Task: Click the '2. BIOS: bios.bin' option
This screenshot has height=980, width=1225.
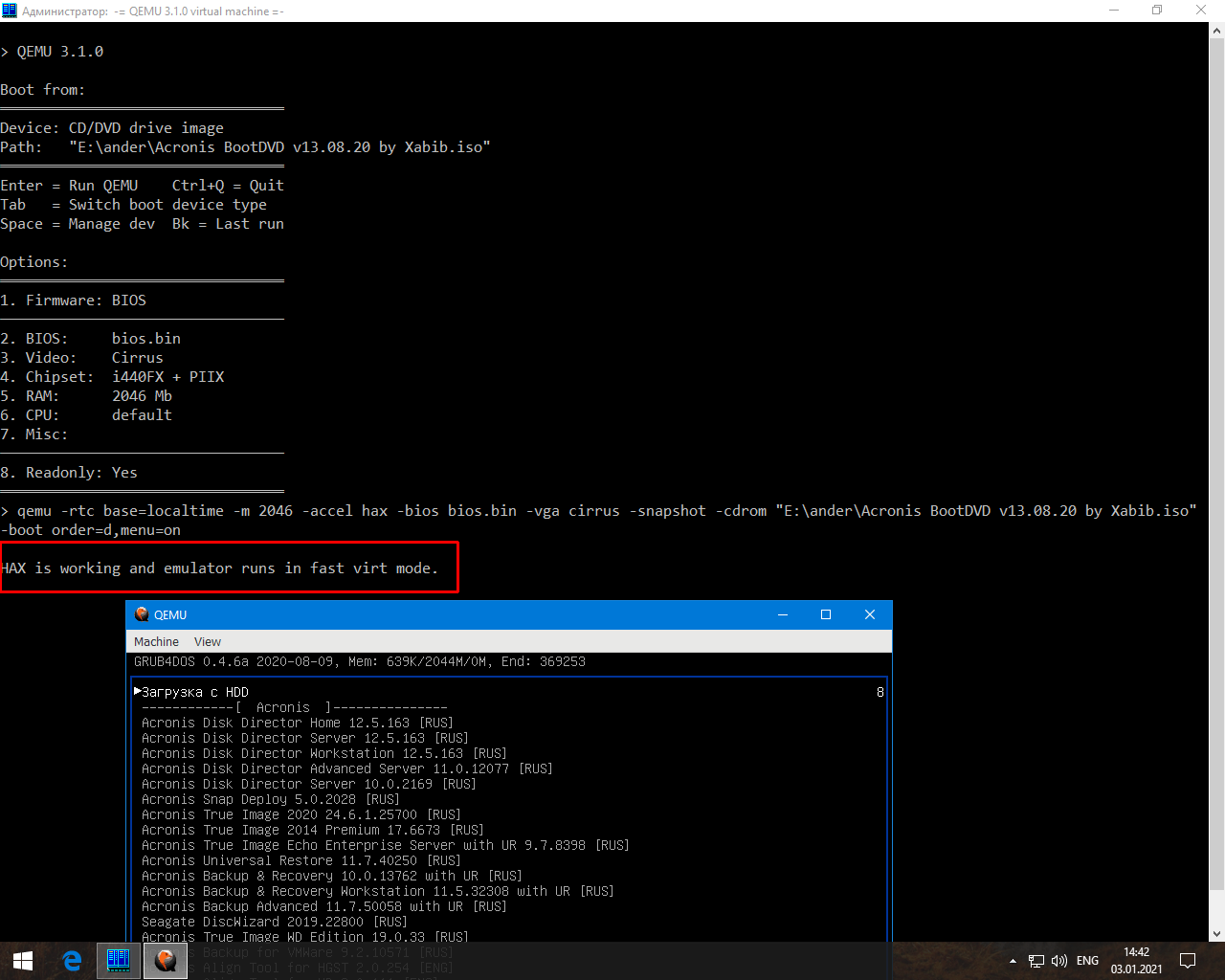Action: coord(91,339)
